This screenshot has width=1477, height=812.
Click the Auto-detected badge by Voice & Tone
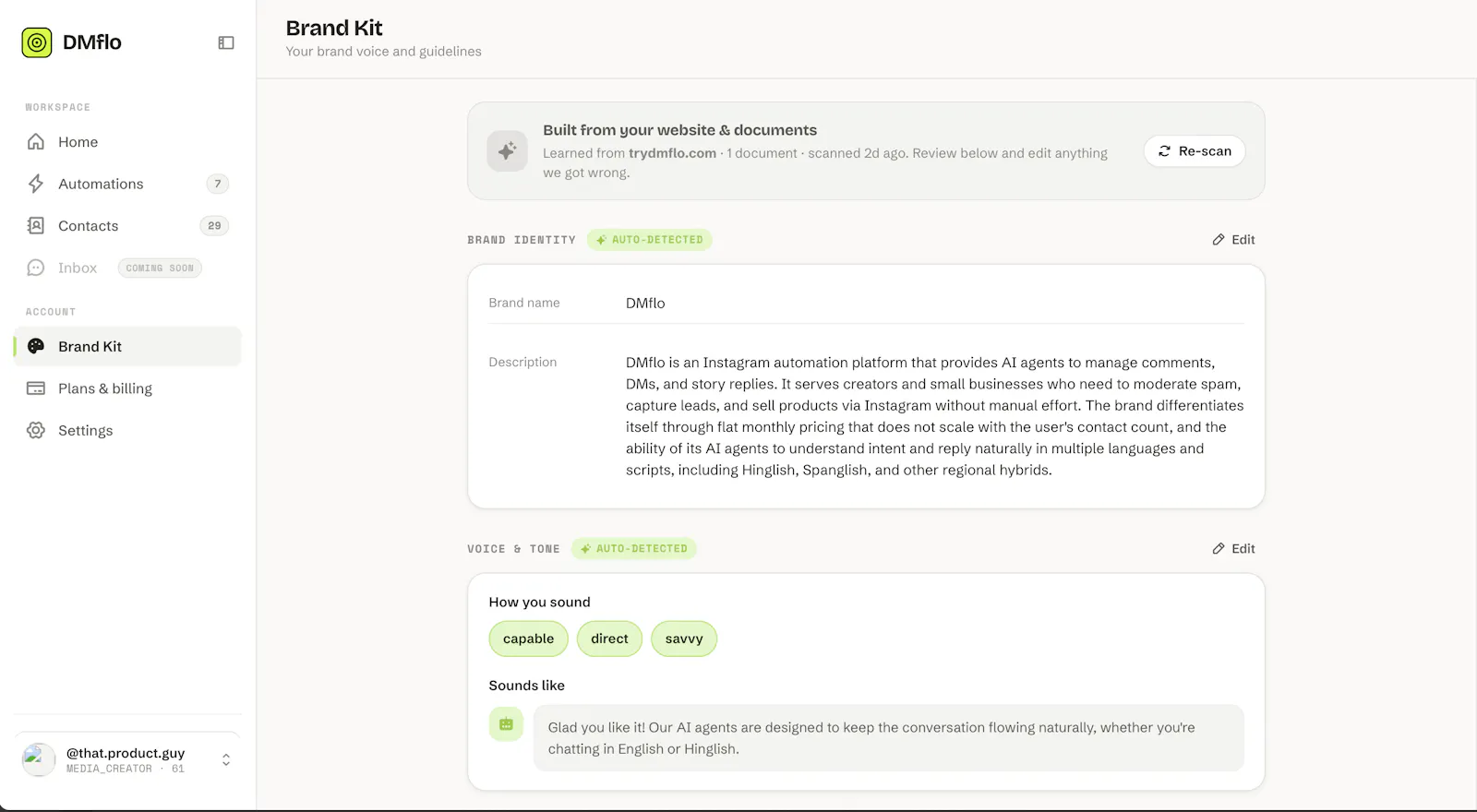(634, 548)
